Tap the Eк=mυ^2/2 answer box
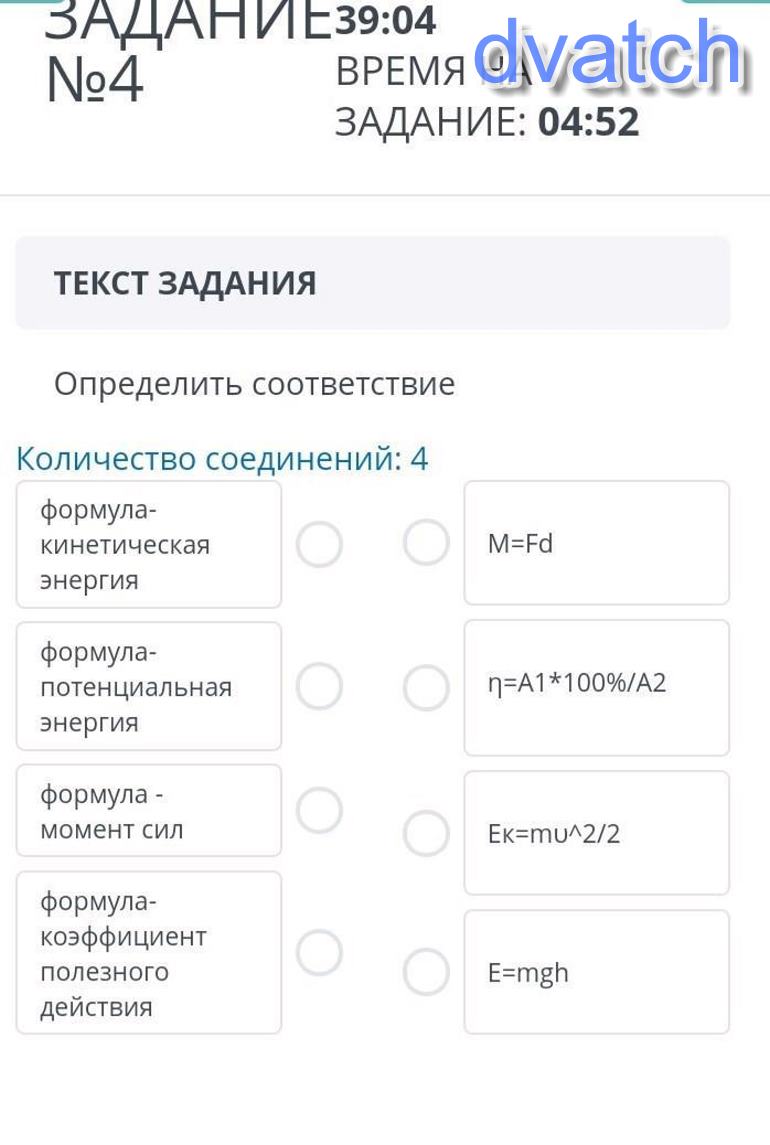 [596, 833]
